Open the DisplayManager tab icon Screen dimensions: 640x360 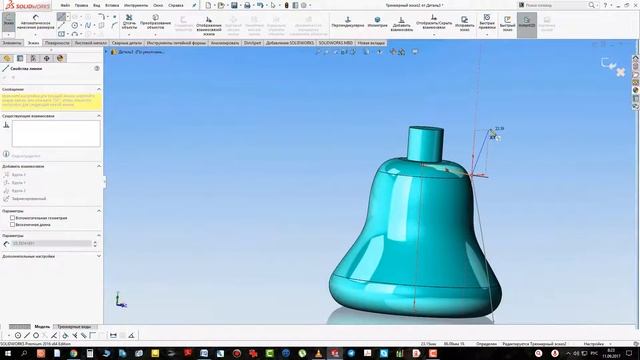pyautogui.click(x=60, y=58)
